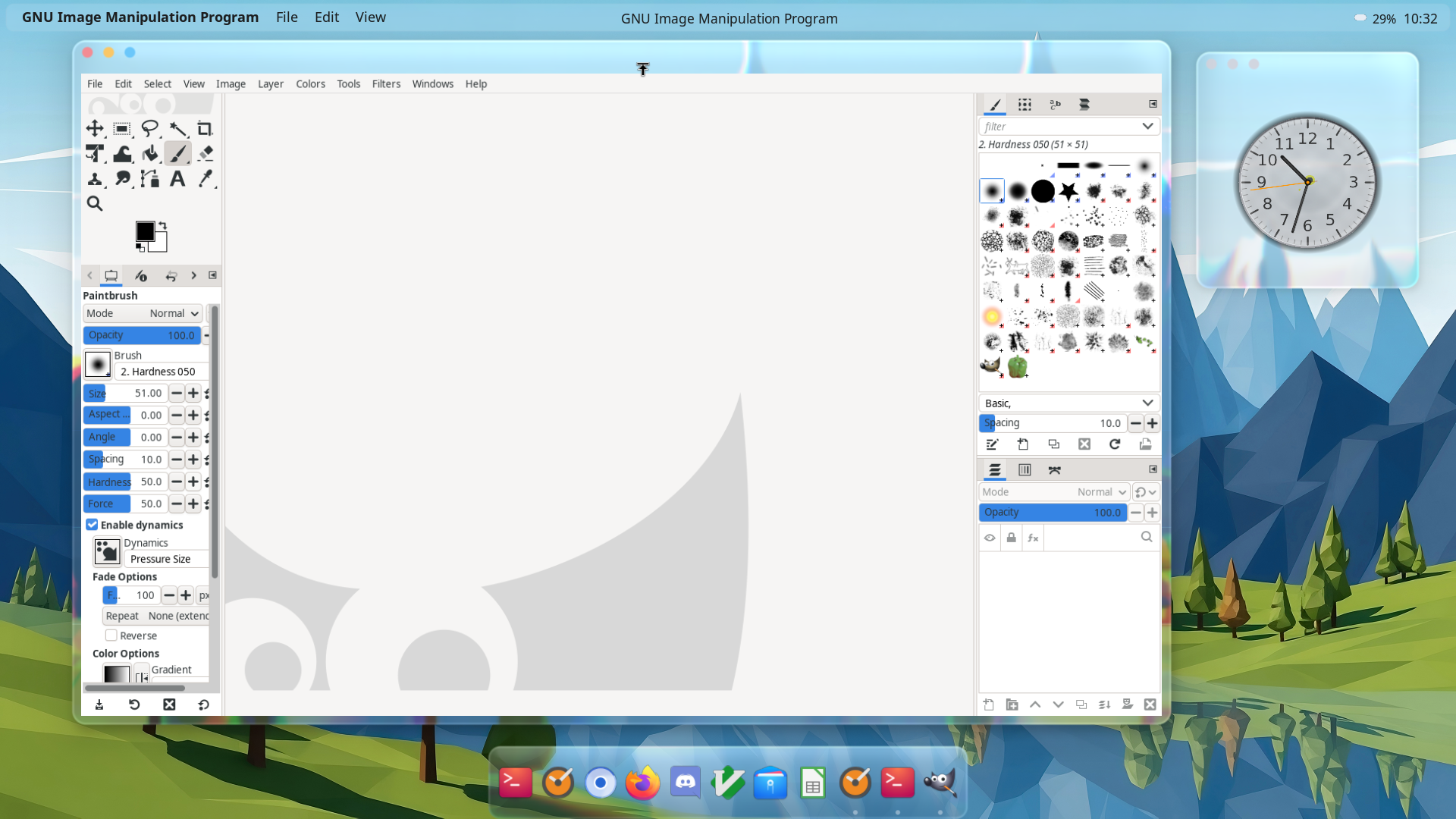1456x819 pixels.
Task: Expand the brush filter dropdown
Action: tap(1147, 127)
